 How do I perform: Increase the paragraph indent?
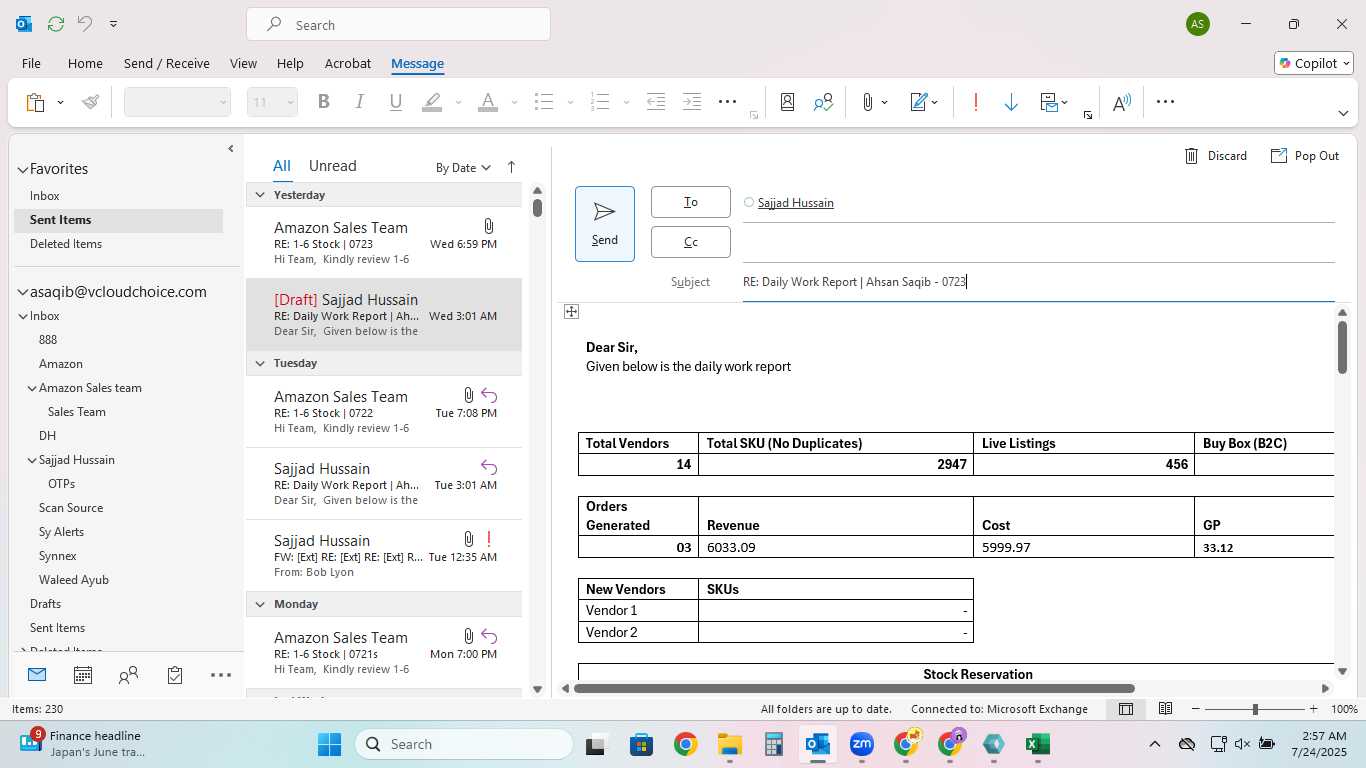click(692, 102)
